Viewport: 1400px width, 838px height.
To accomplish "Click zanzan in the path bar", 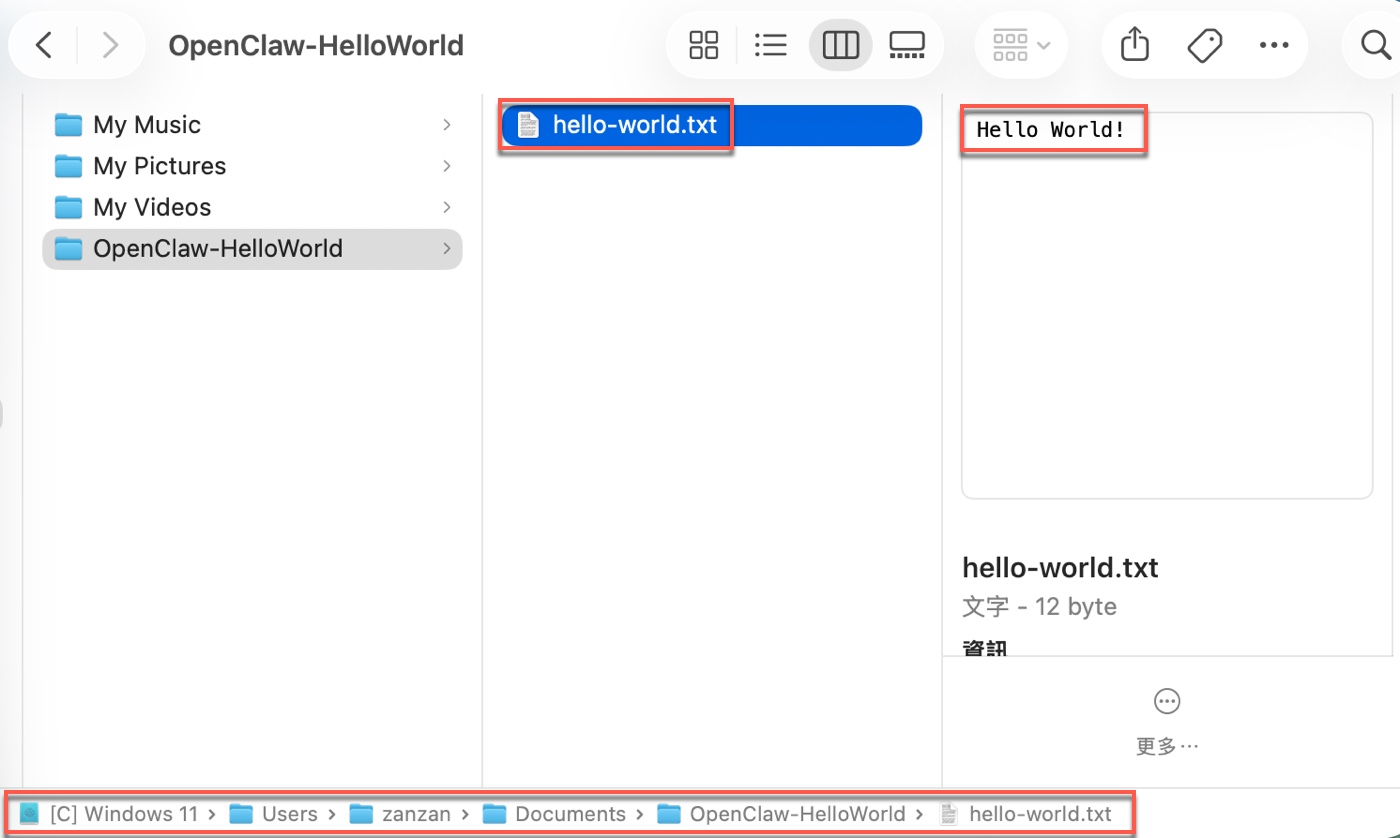I will [416, 814].
